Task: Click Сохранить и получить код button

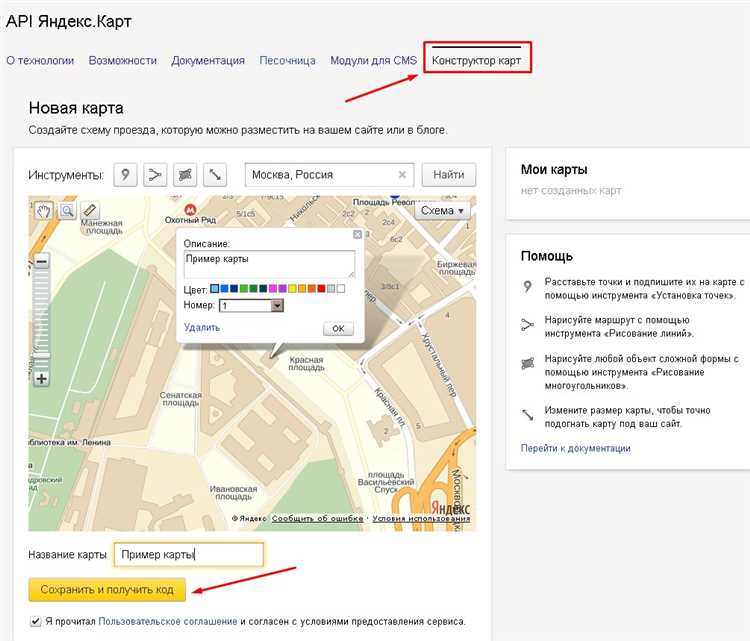Action: coord(107,590)
